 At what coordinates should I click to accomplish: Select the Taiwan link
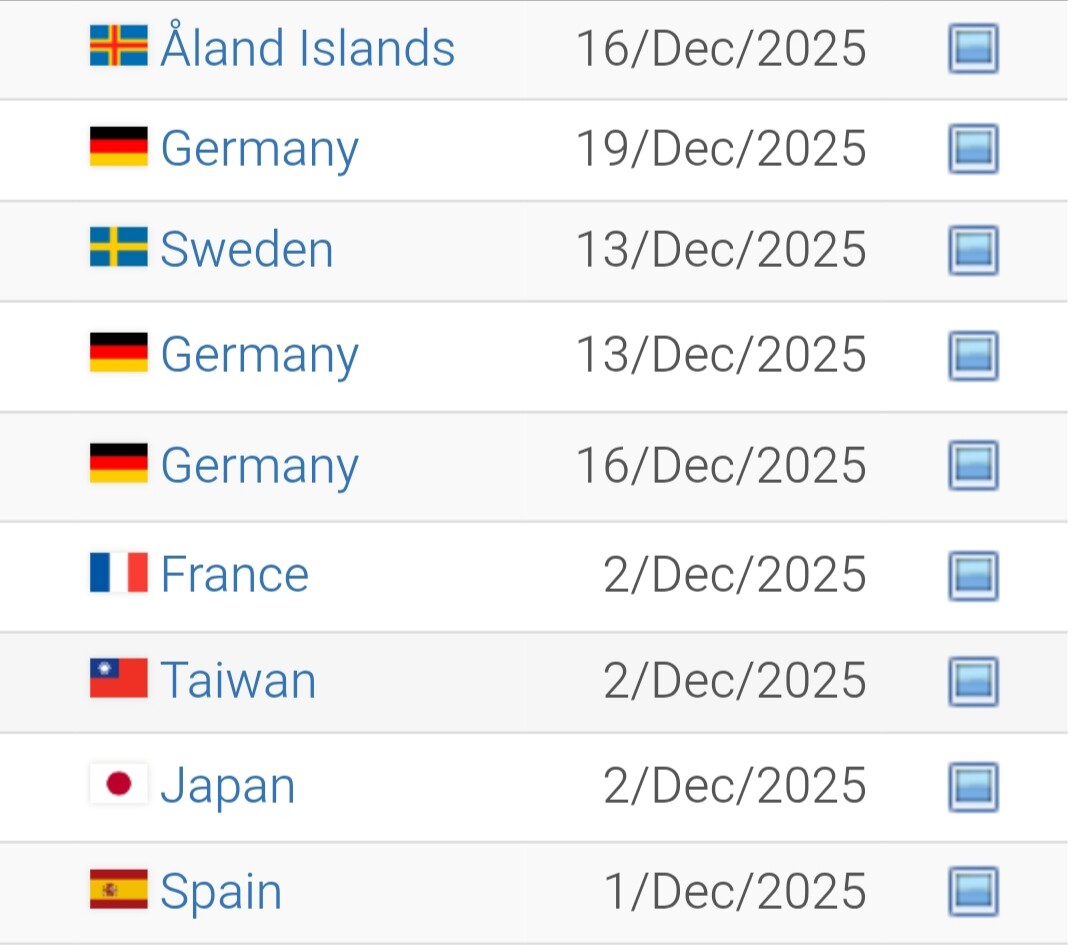coord(238,681)
